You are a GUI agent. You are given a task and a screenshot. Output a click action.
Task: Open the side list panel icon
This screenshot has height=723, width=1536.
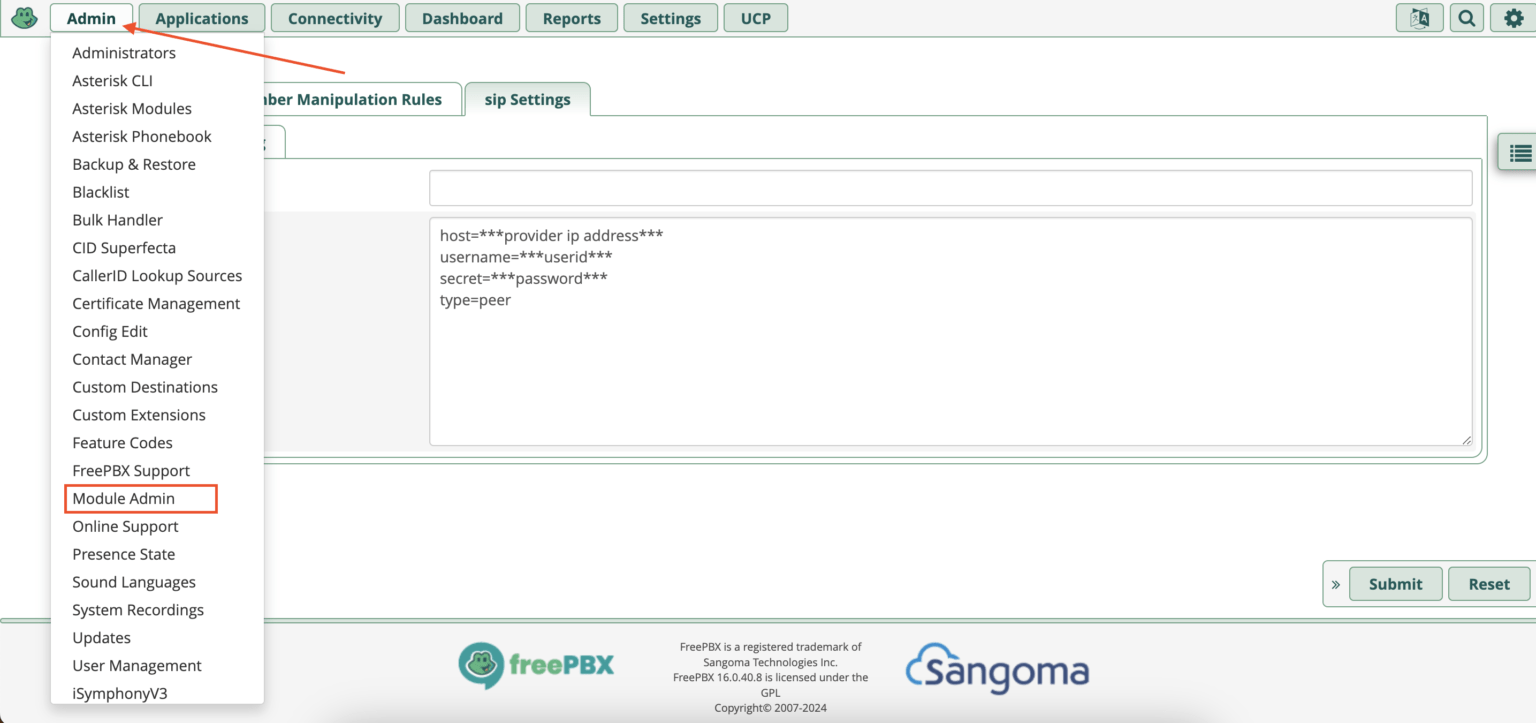coord(1520,153)
